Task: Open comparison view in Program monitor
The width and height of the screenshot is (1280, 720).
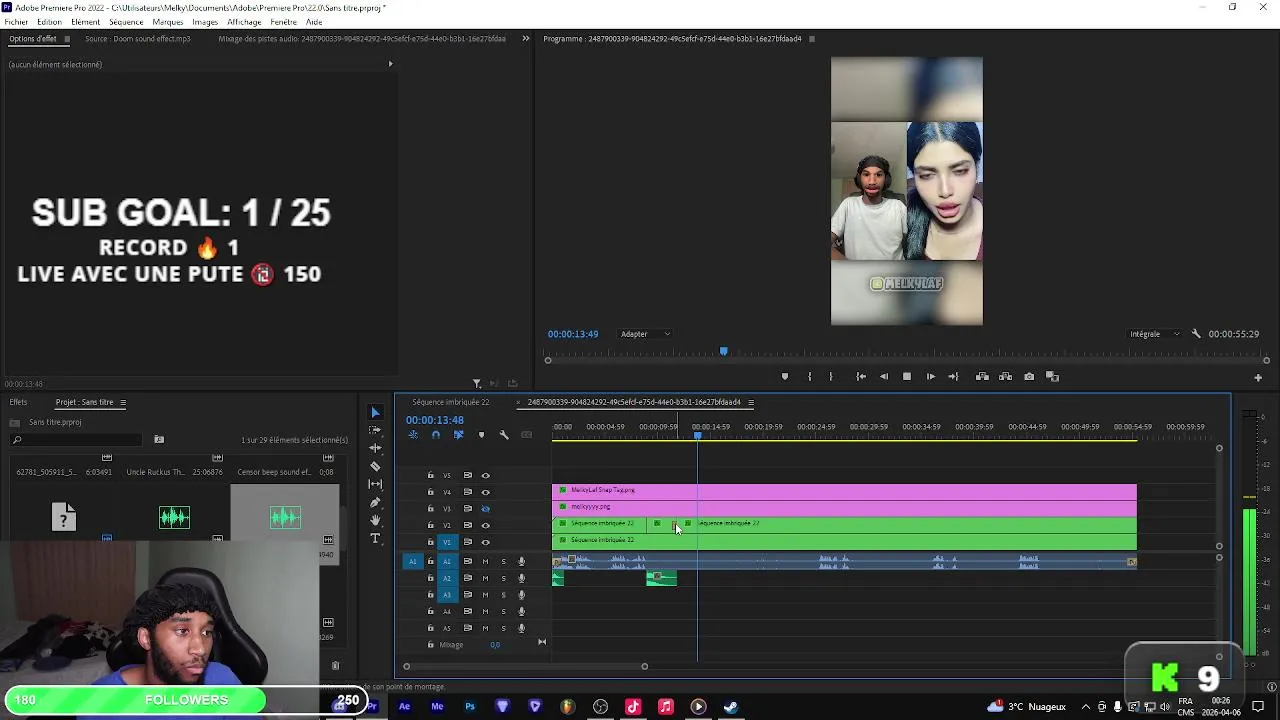Action: pos(1052,377)
